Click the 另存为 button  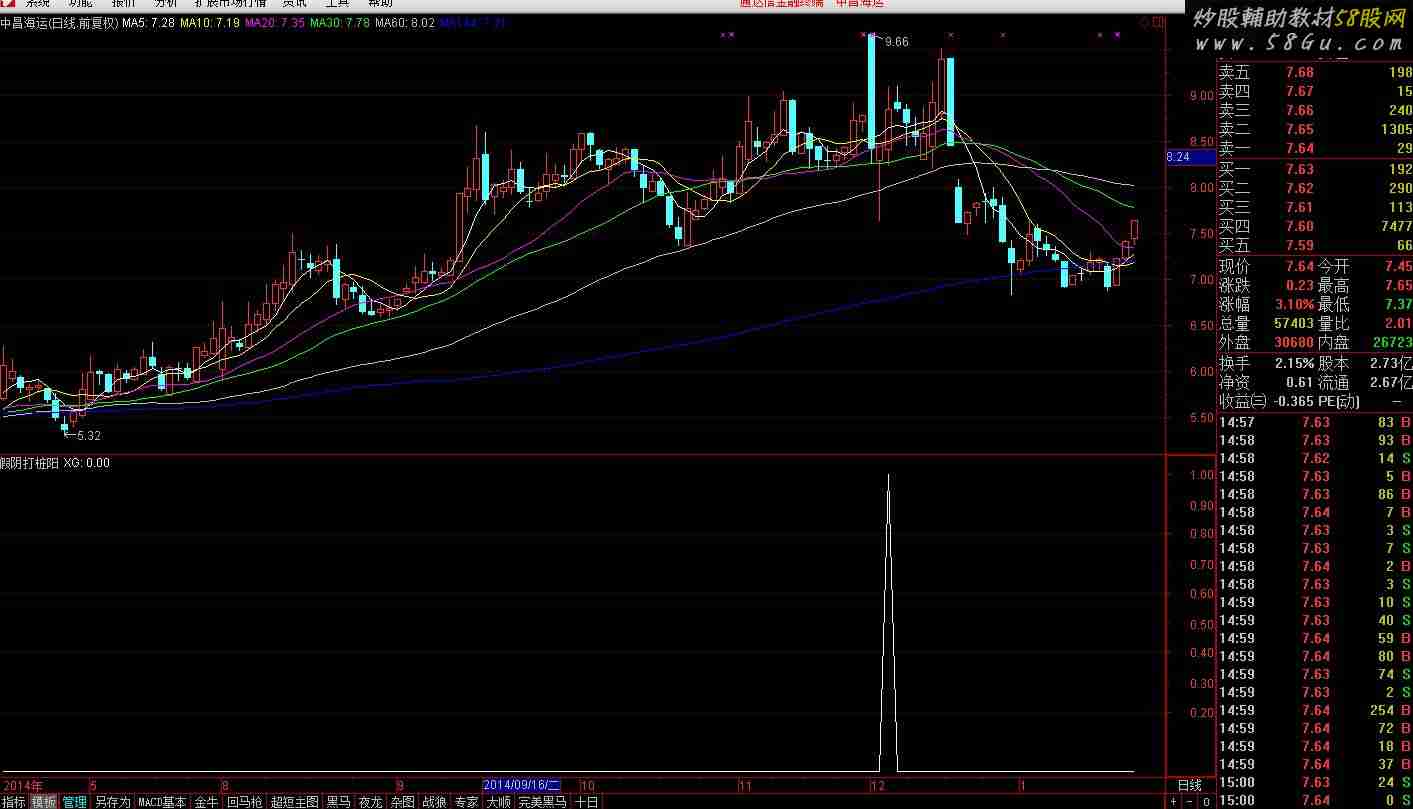pyautogui.click(x=112, y=802)
